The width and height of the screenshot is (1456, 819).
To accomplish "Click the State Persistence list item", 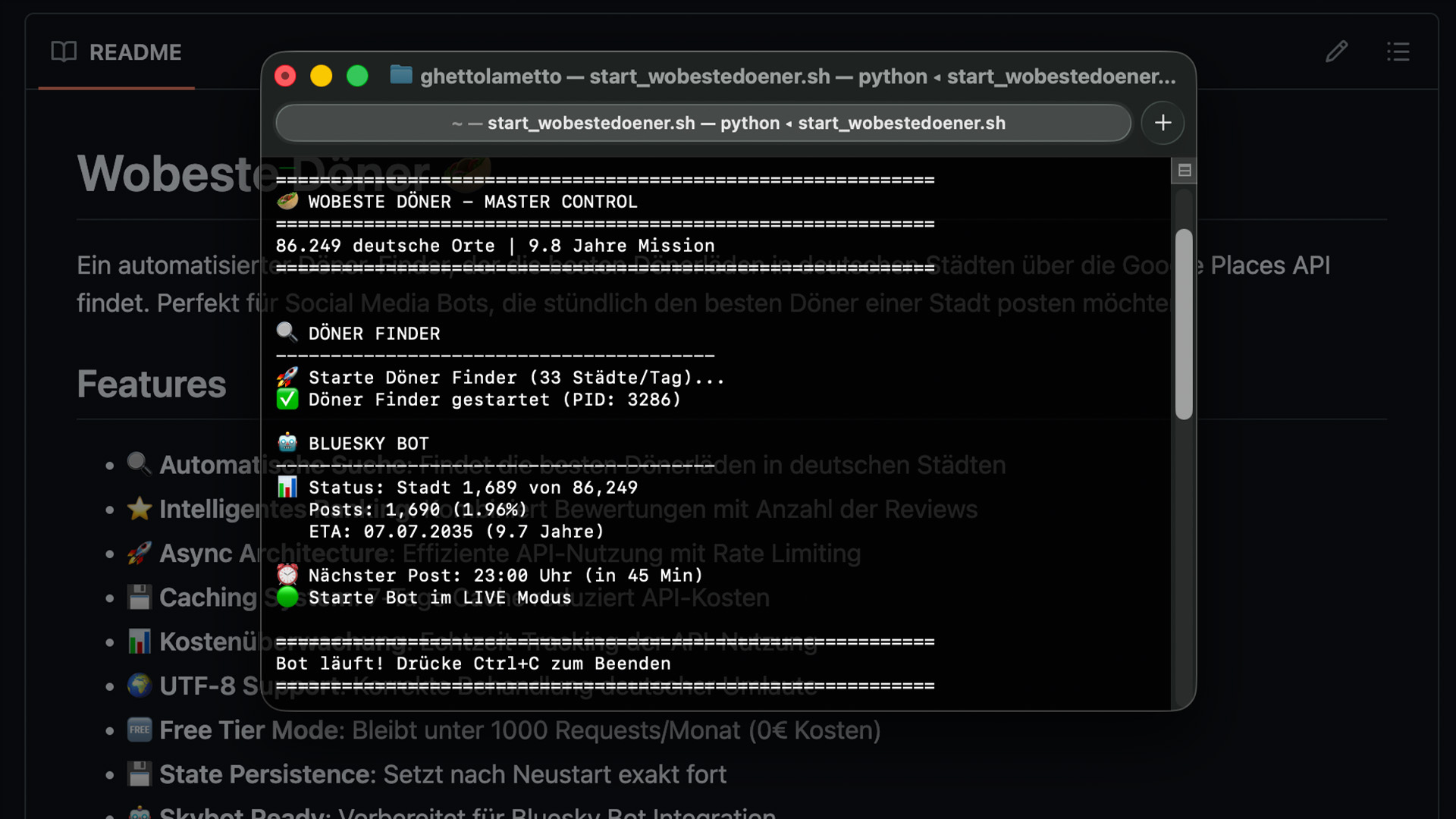I will tap(426, 774).
